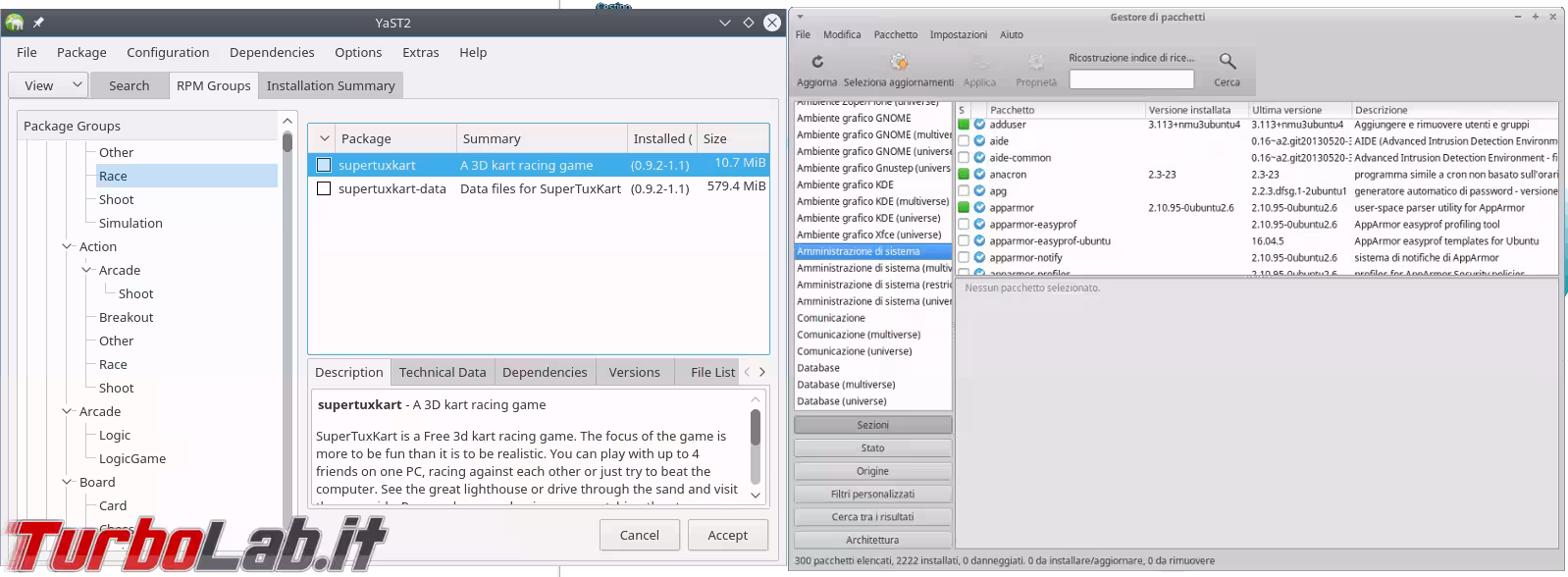Click the description text scrollbar handle

pyautogui.click(x=756, y=427)
